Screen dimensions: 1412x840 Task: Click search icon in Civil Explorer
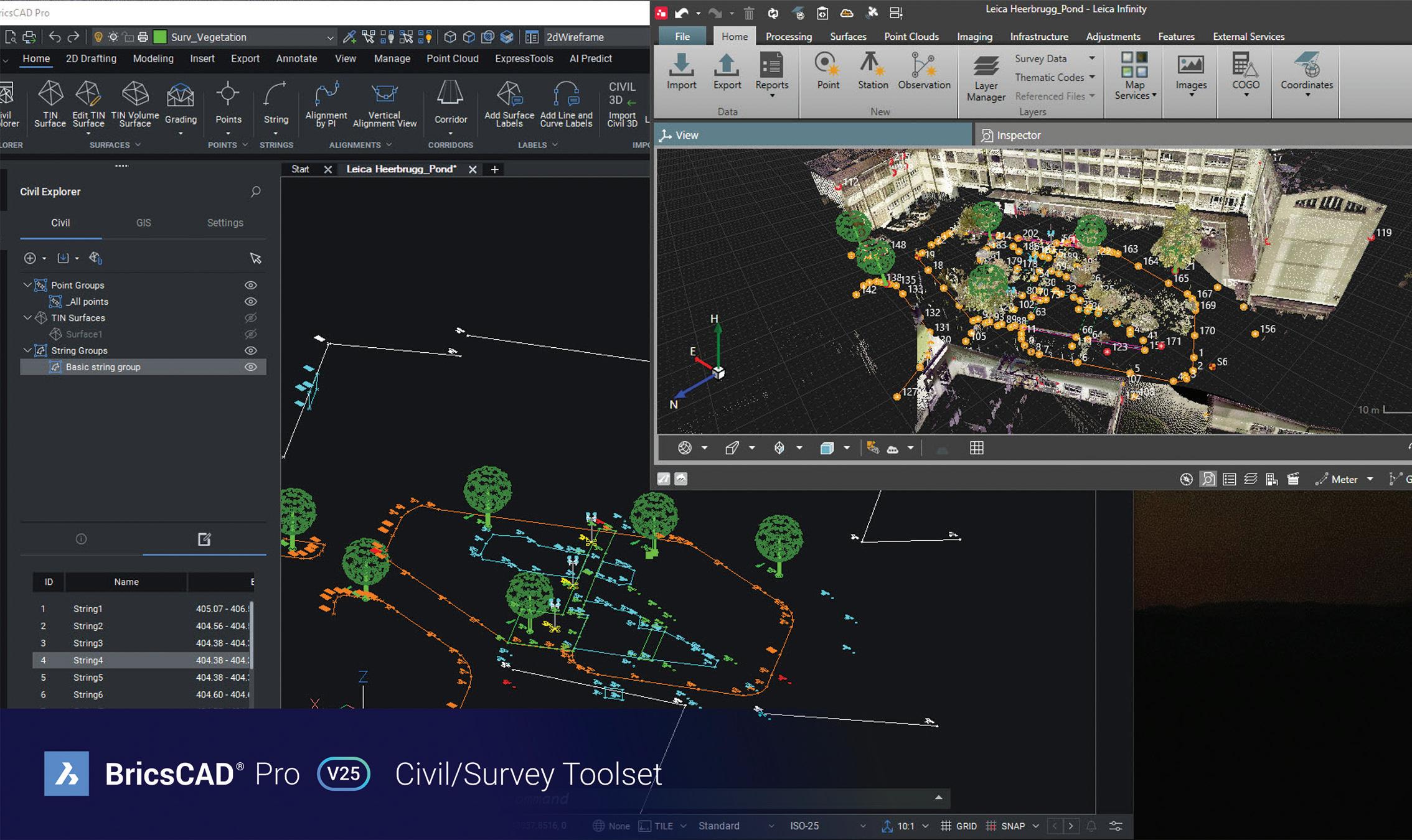tap(255, 192)
